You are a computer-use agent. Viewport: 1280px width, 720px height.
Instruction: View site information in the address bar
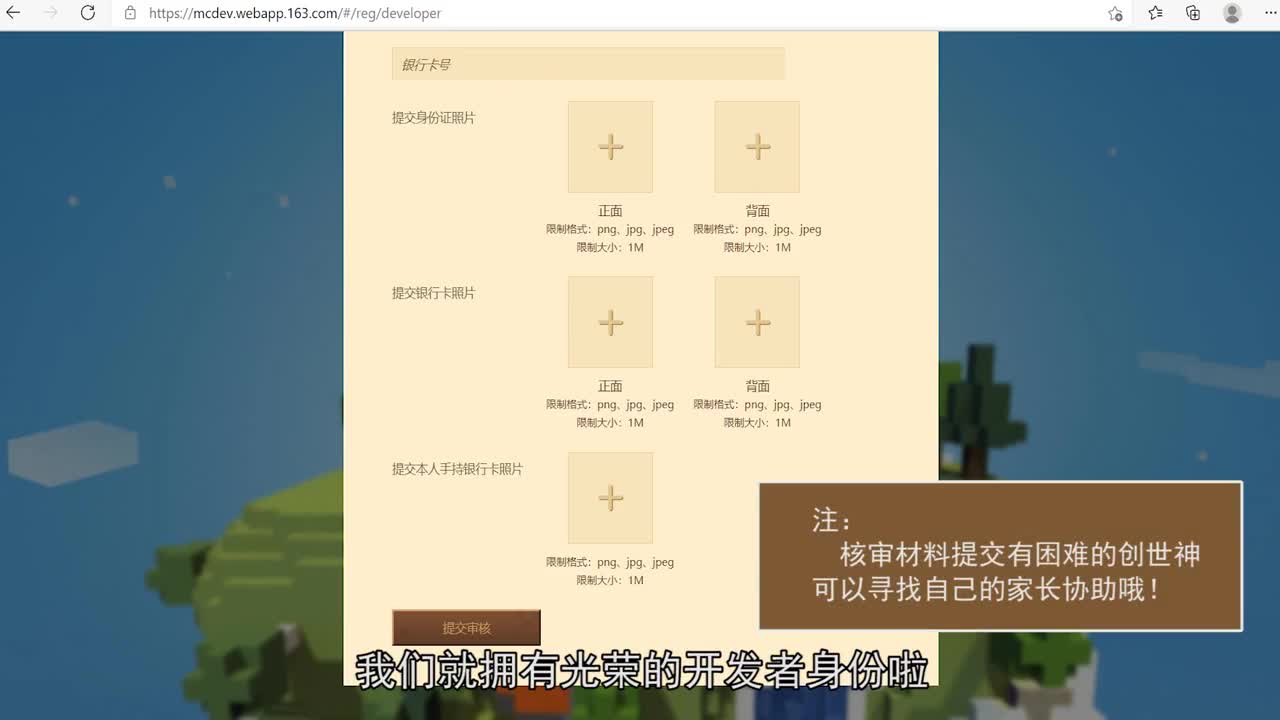point(131,14)
